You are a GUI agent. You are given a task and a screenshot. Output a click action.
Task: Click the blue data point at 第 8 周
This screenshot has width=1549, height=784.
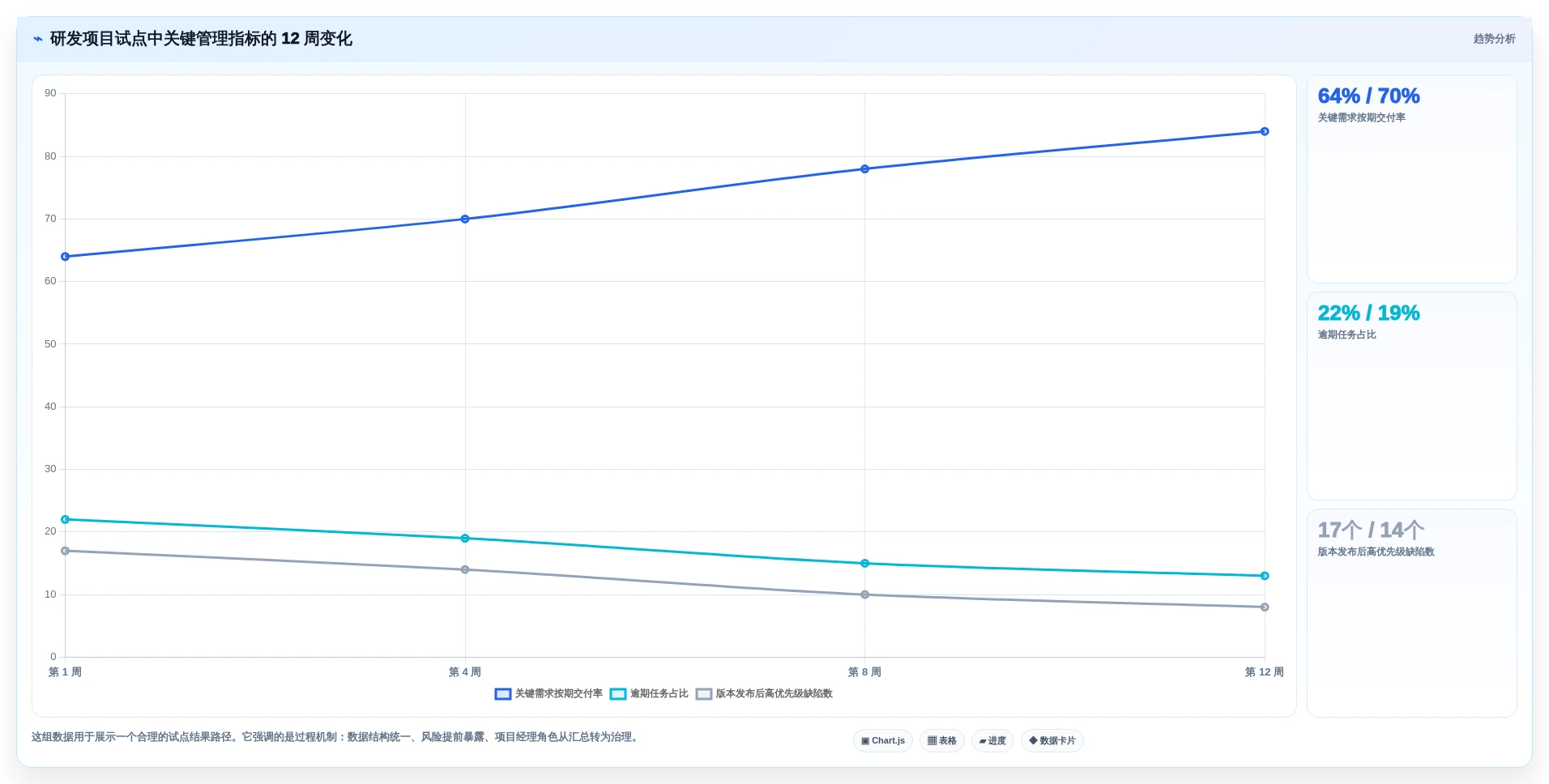[865, 169]
